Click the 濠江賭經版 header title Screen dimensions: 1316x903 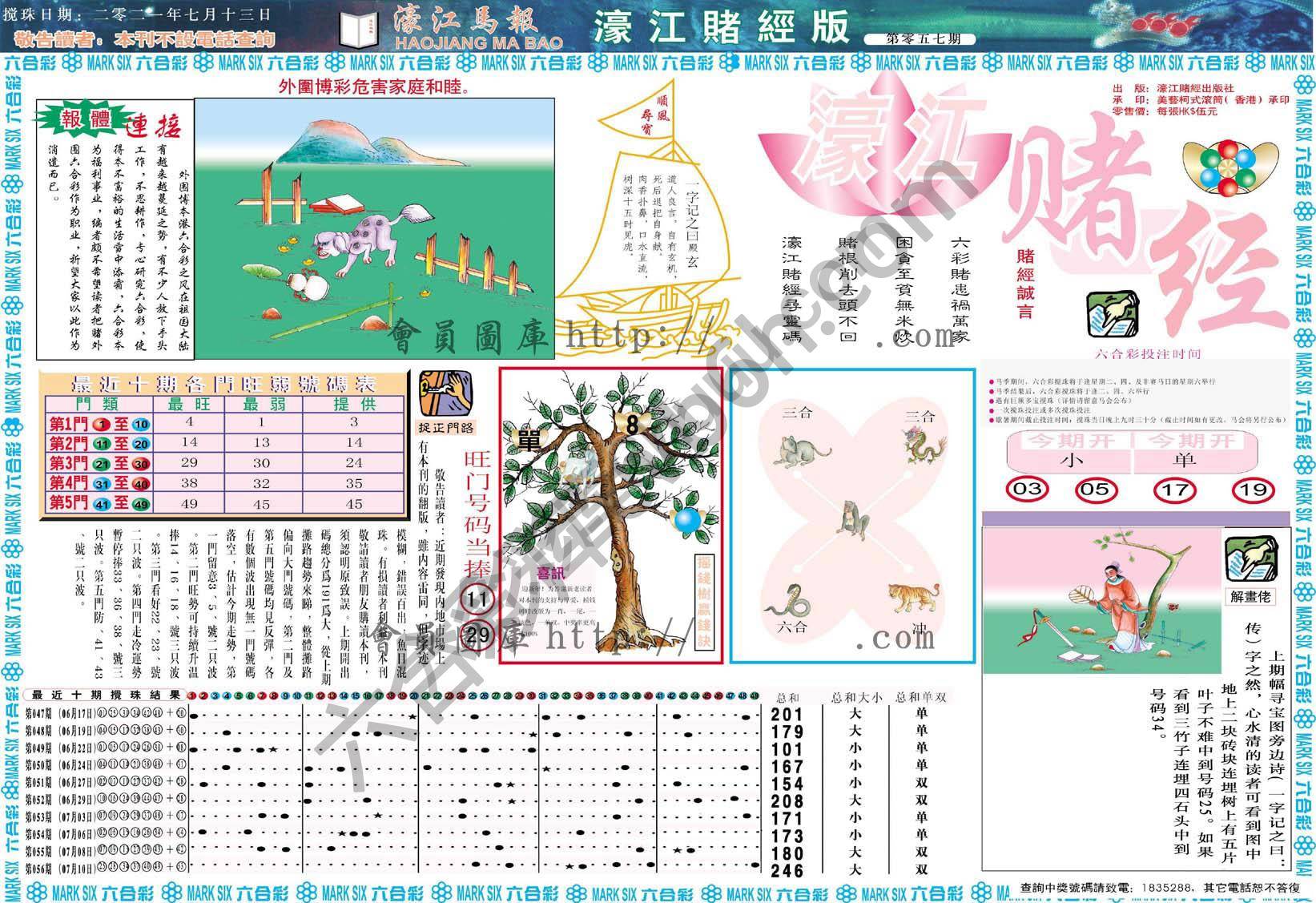[x=721, y=26]
